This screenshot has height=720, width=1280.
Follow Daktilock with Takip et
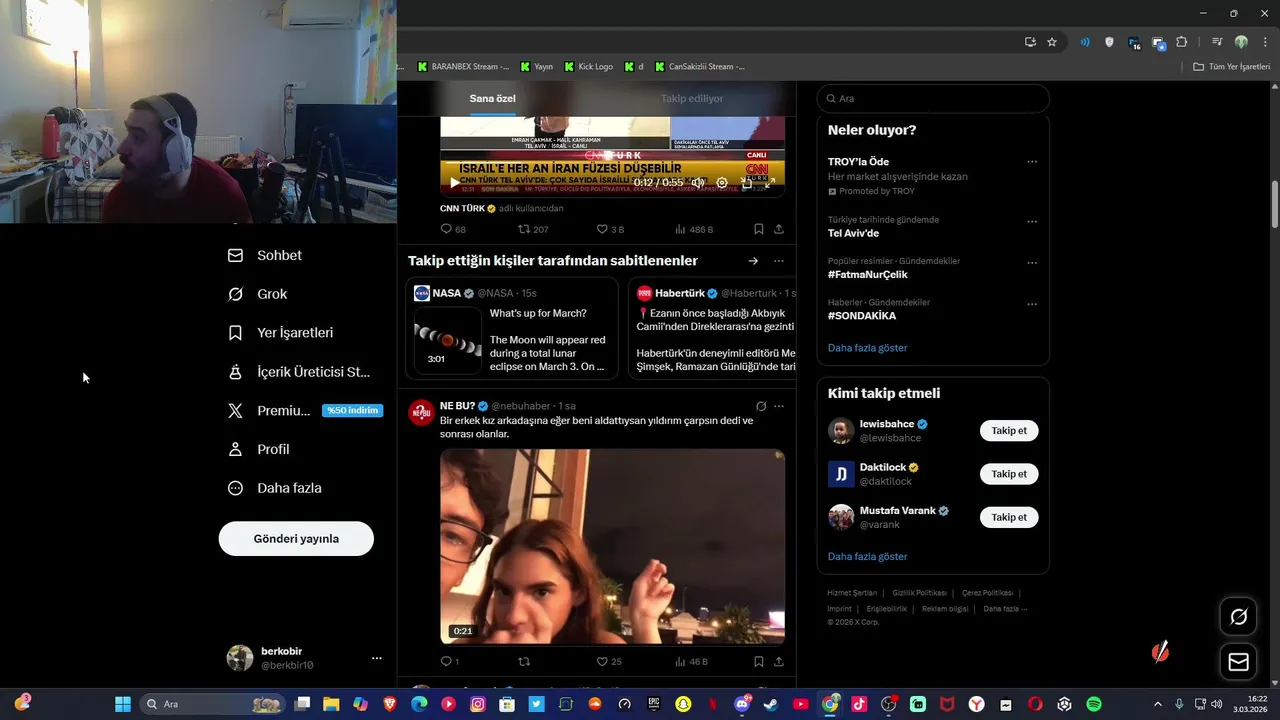click(1009, 474)
